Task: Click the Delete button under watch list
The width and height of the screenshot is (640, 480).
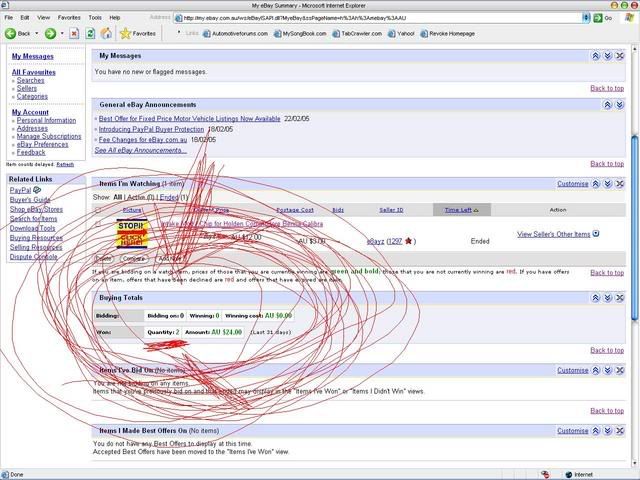Action: coord(104,258)
